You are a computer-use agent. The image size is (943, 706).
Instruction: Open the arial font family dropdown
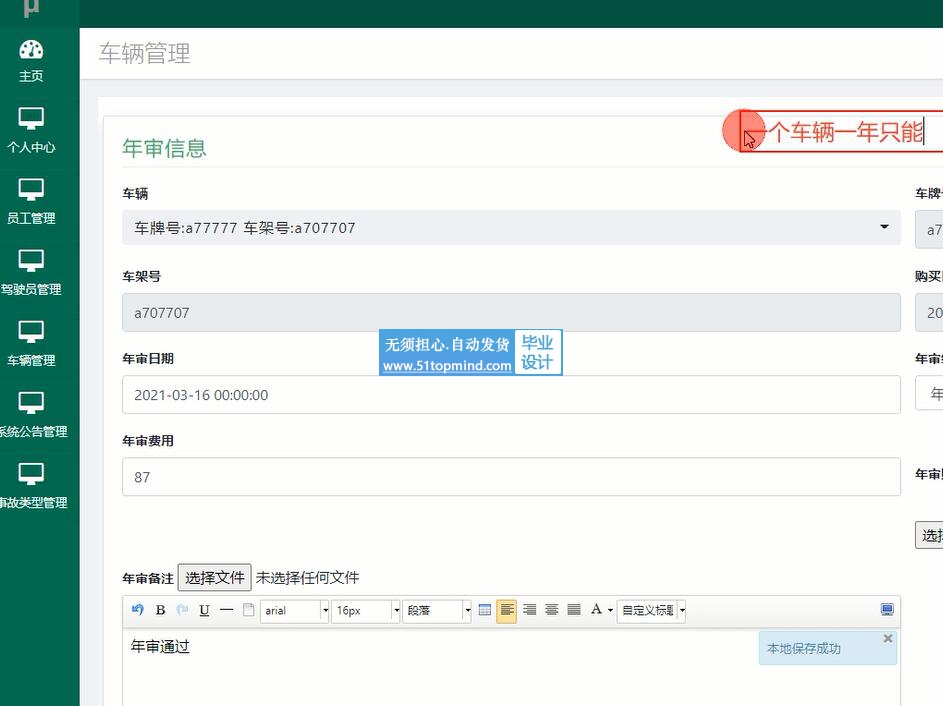pos(294,610)
